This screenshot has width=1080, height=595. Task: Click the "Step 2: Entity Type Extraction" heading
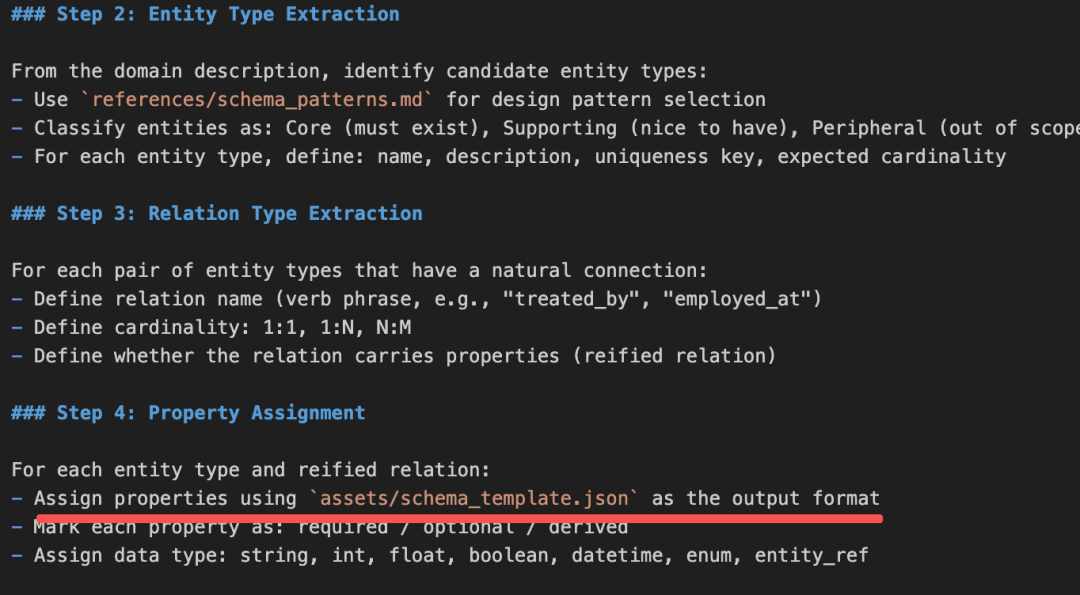tap(205, 14)
